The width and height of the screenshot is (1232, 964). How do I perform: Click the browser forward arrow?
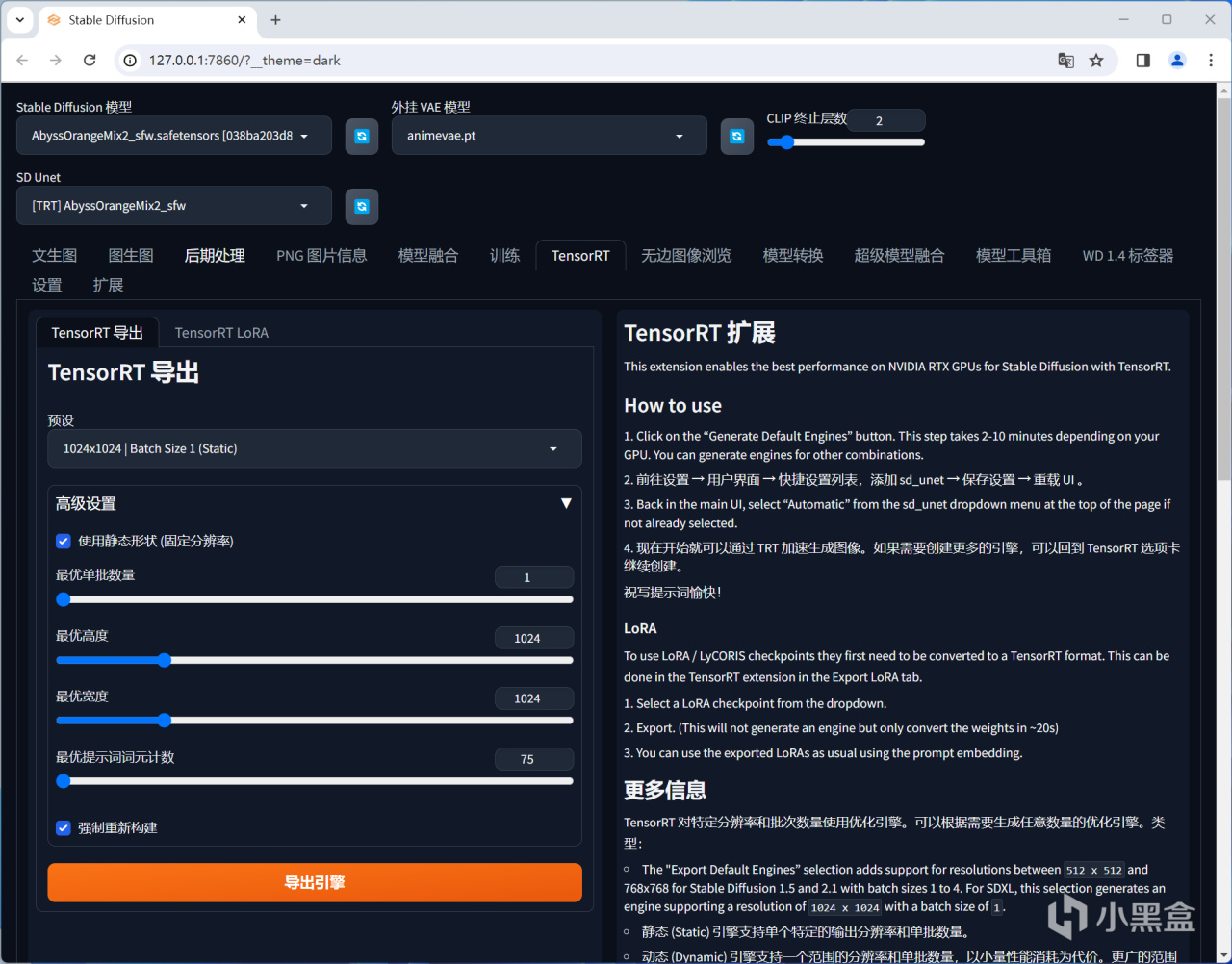click(56, 60)
